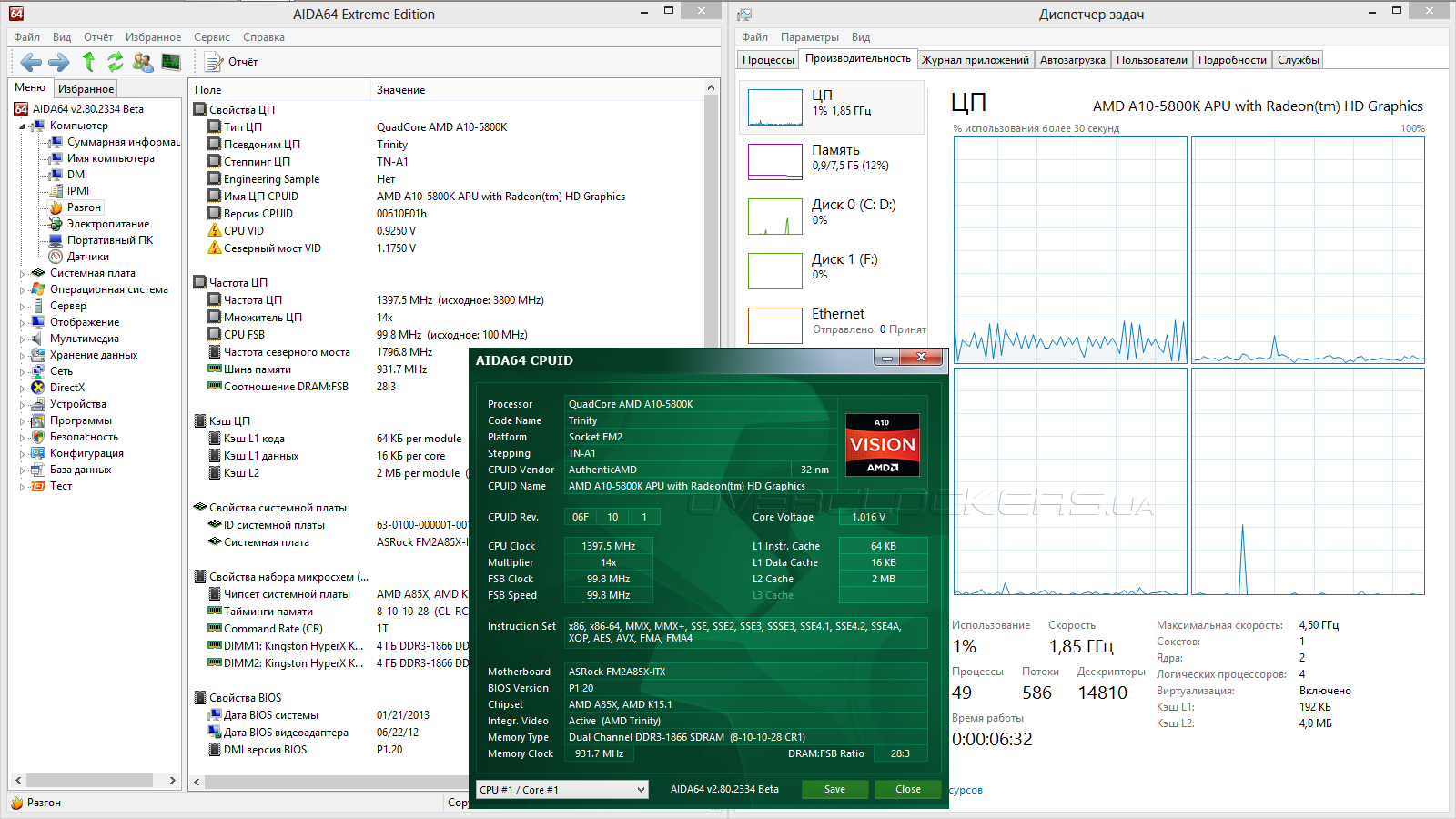Select the Имя компьютера tree icon
Viewport: 1456px width, 819px height.
pyautogui.click(x=56, y=158)
